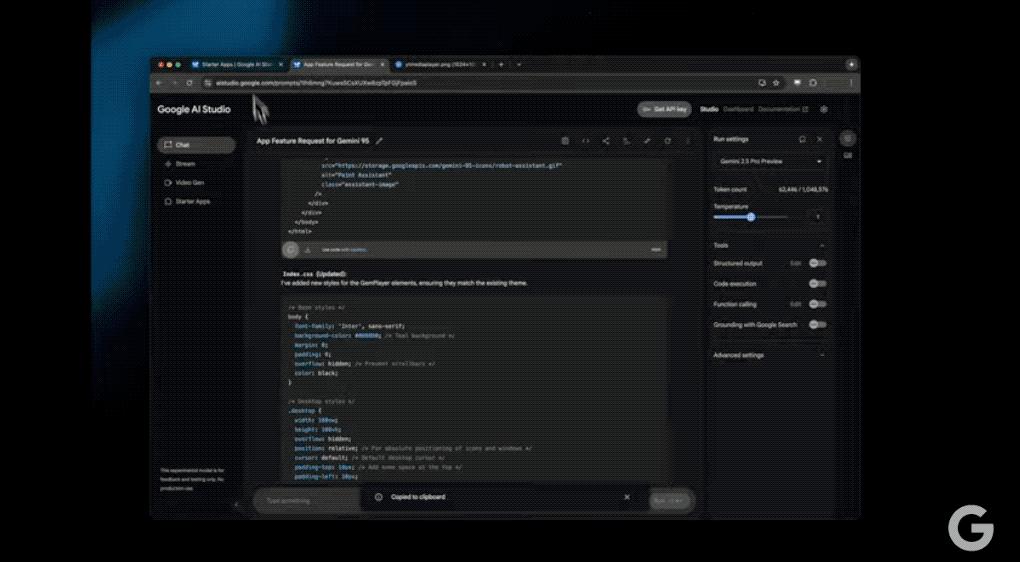
Task: Toggle Structured output switch
Action: 818,263
